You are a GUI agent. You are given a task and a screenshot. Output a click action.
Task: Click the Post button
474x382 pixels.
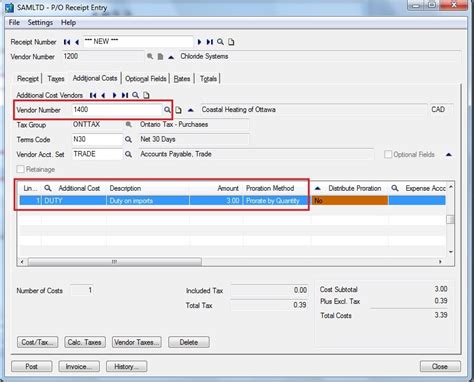32,366
